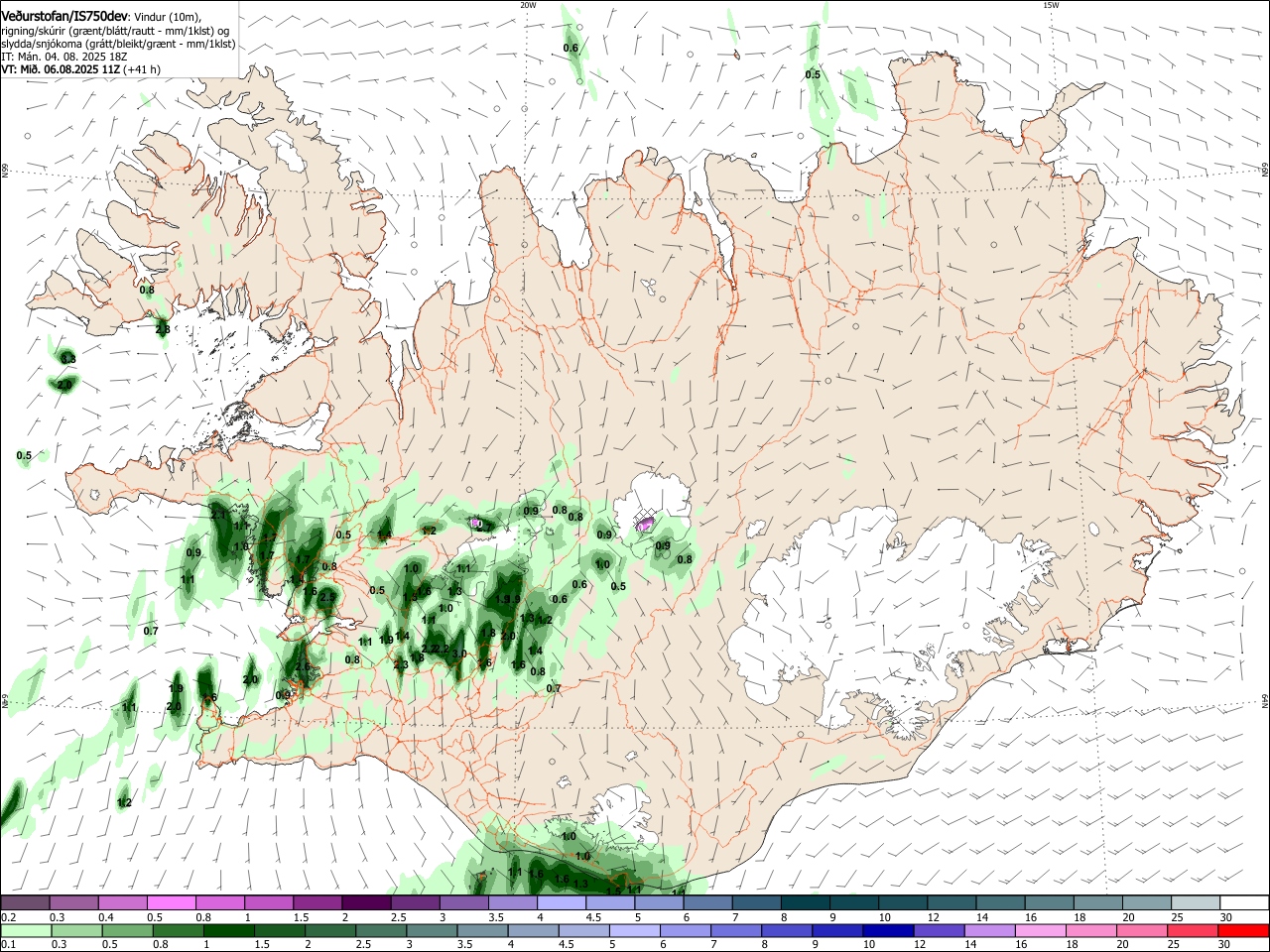Select bottom-row rain swatch from 7 to 8
The height and width of the screenshot is (952, 1270).
pyautogui.click(x=736, y=931)
